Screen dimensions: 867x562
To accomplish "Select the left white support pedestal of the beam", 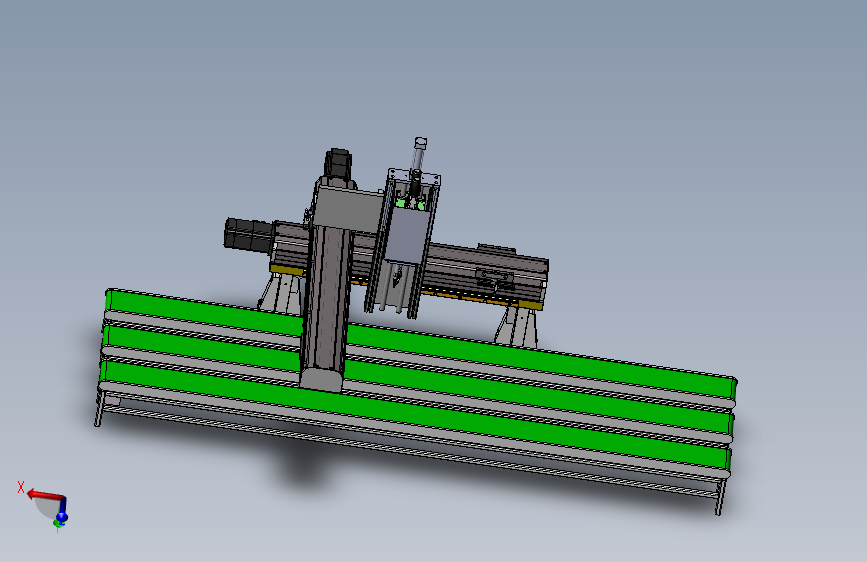I will click(281, 294).
